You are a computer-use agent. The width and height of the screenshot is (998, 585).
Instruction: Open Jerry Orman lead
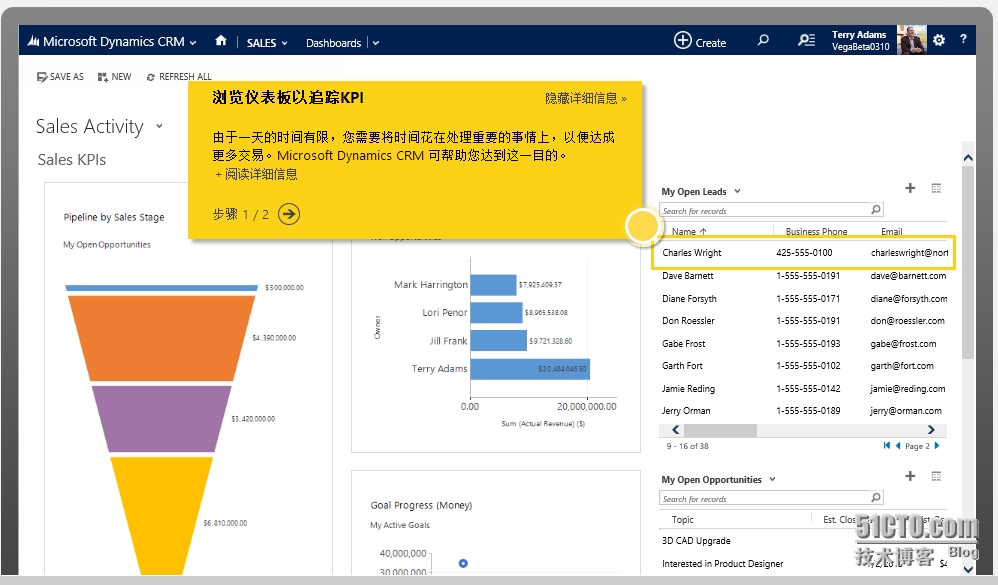coord(685,411)
